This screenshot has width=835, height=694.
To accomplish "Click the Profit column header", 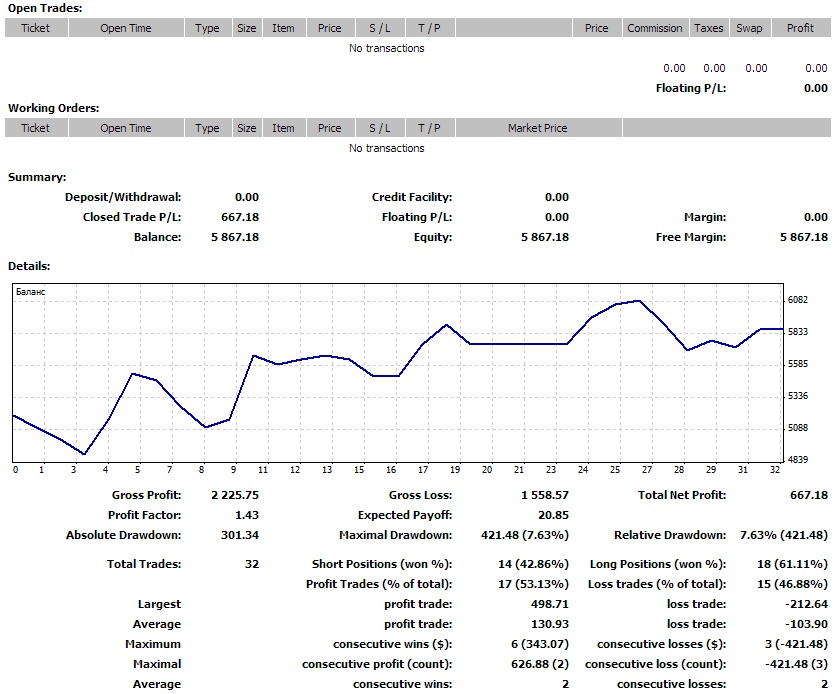I will (x=800, y=28).
